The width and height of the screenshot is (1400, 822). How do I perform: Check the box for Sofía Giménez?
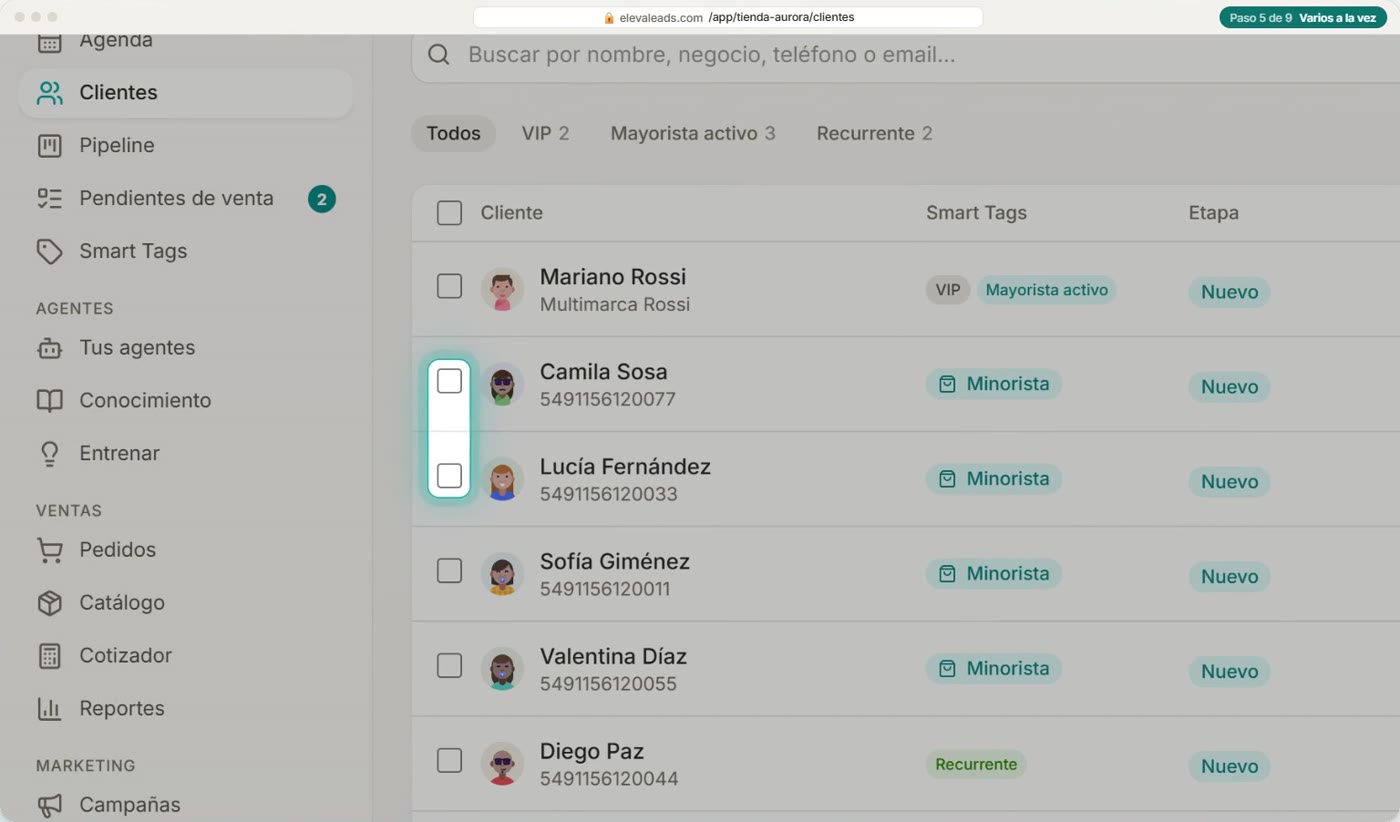coord(450,571)
